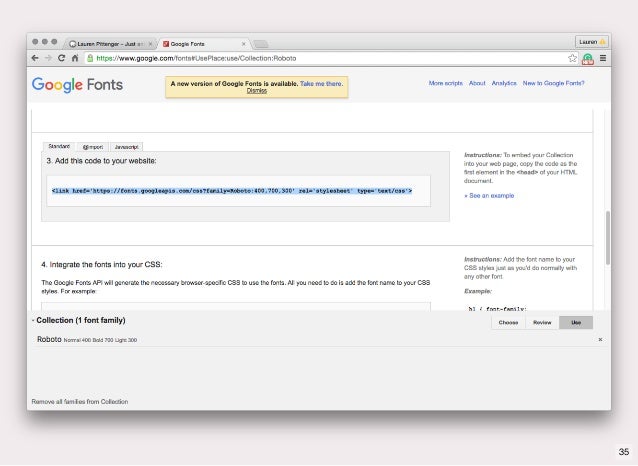Open the Chrome hamburger menu
638x466 pixels.
pyautogui.click(x=603, y=58)
